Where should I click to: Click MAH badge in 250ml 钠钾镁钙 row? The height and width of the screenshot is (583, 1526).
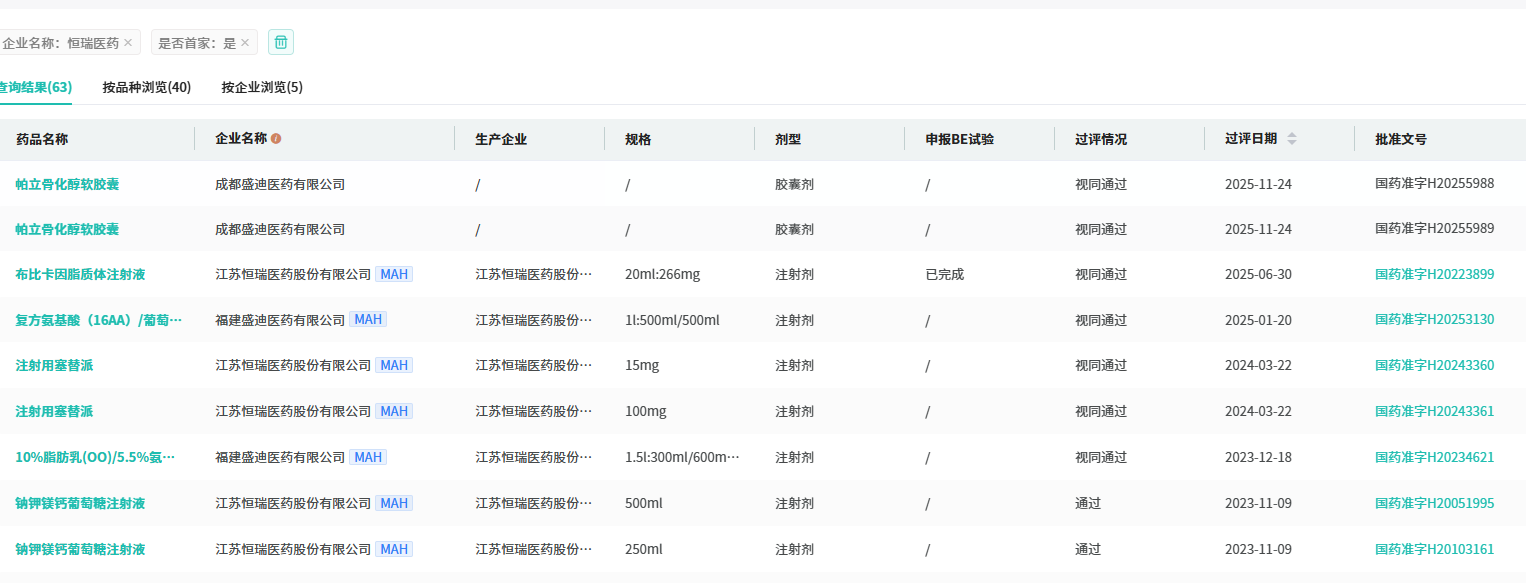coord(394,549)
